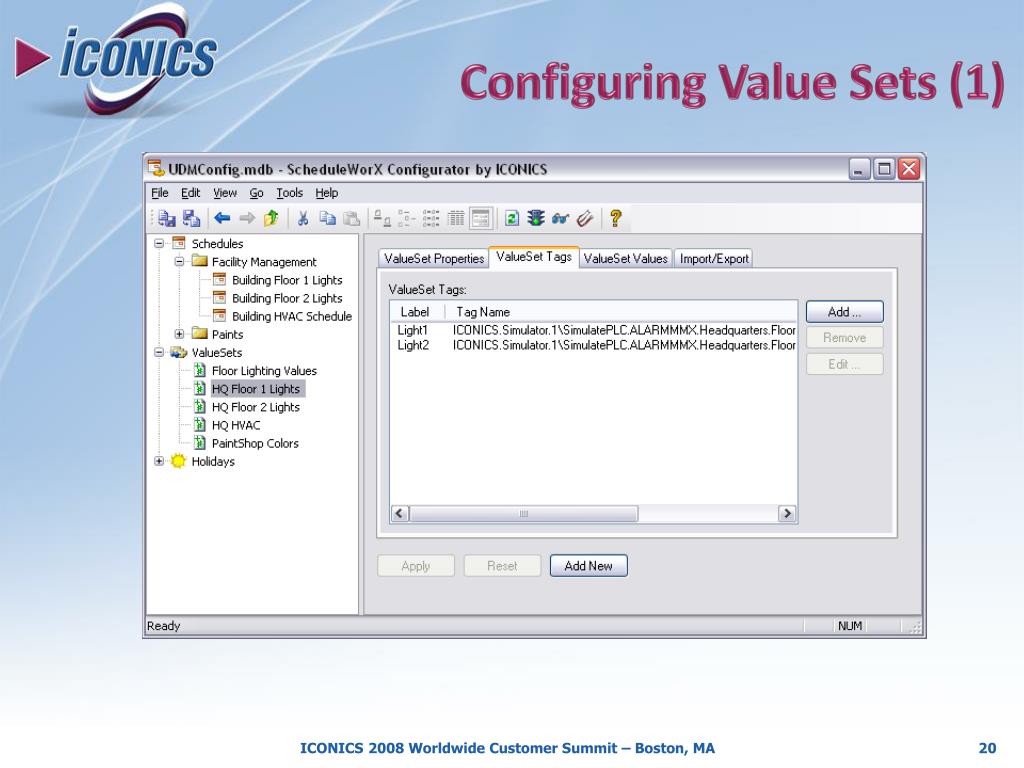Select the Light2 tag row
Image resolution: width=1024 pixels, height=768 pixels.
pos(594,345)
